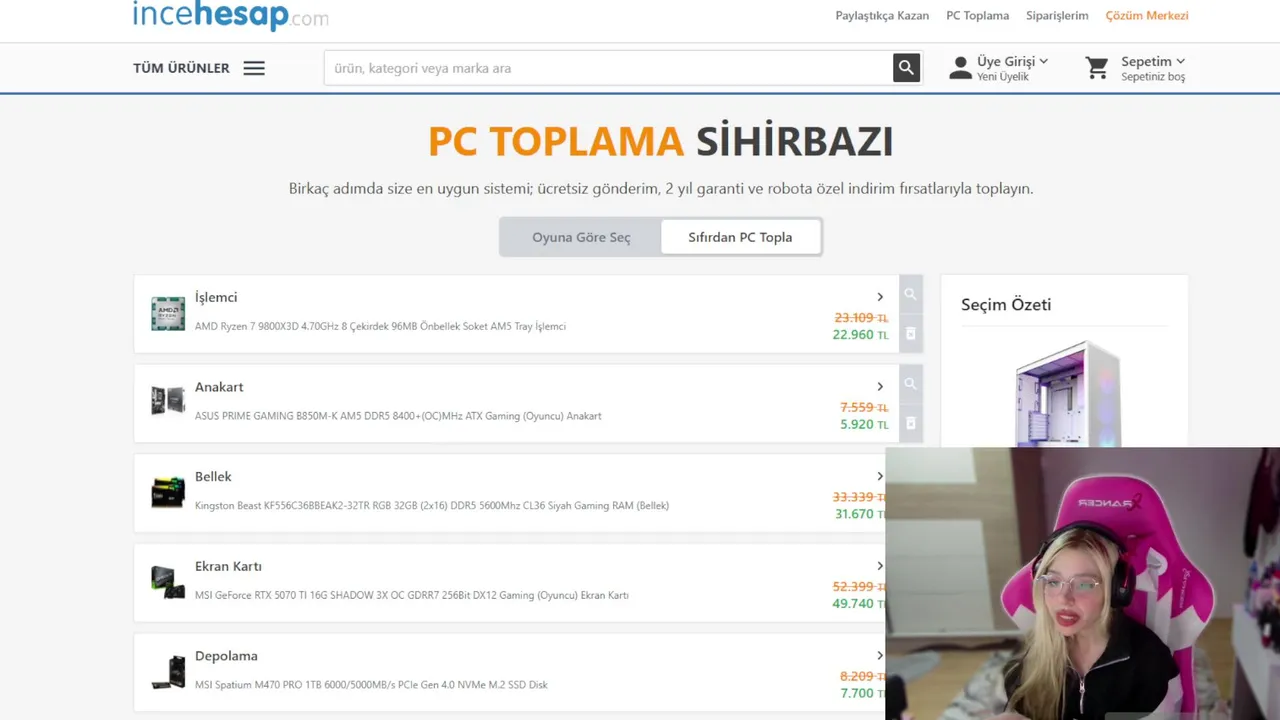Click the Sepetiniz boş text
Viewport: 1280px width, 720px height.
[1153, 77]
